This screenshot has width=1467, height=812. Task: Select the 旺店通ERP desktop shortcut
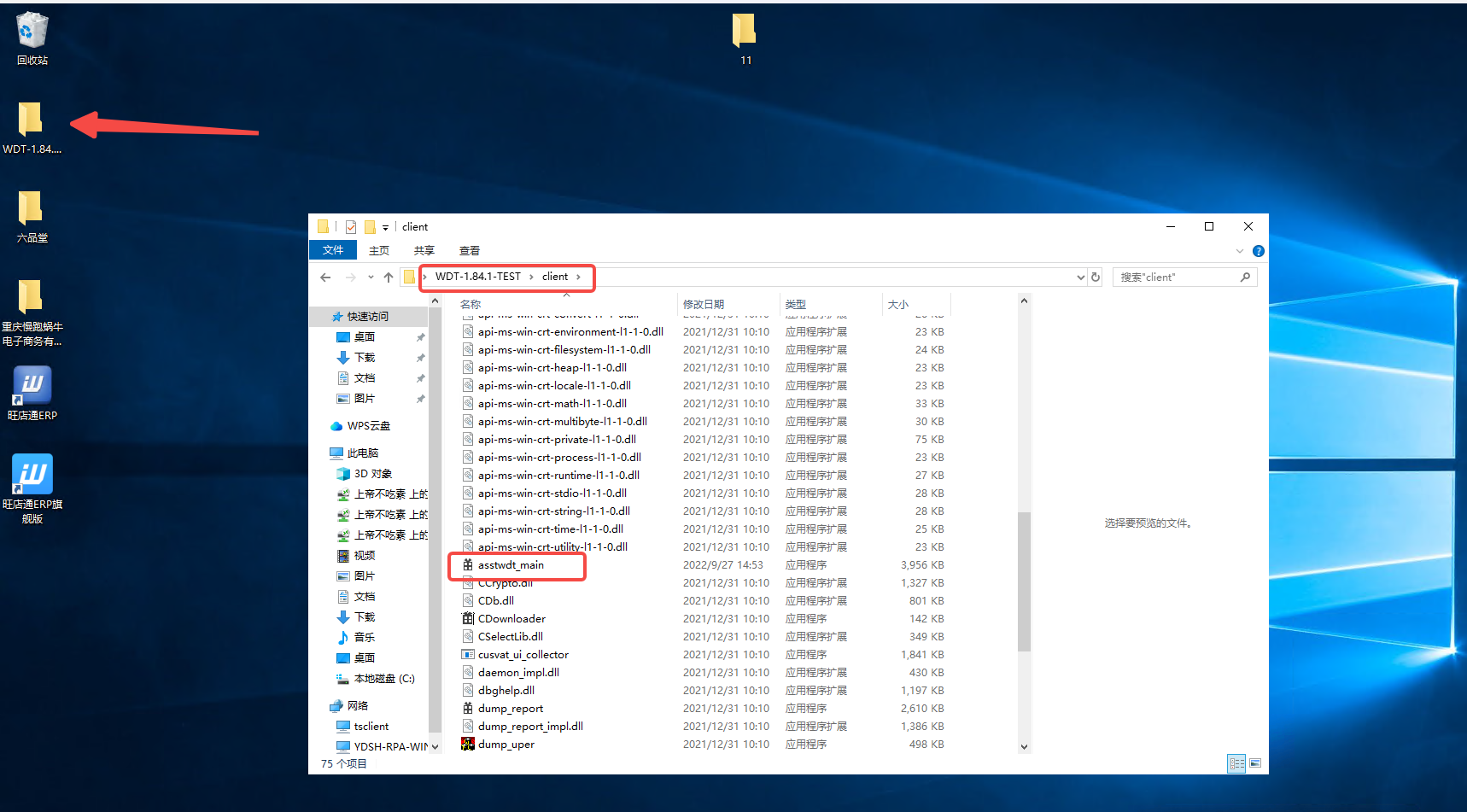32,393
